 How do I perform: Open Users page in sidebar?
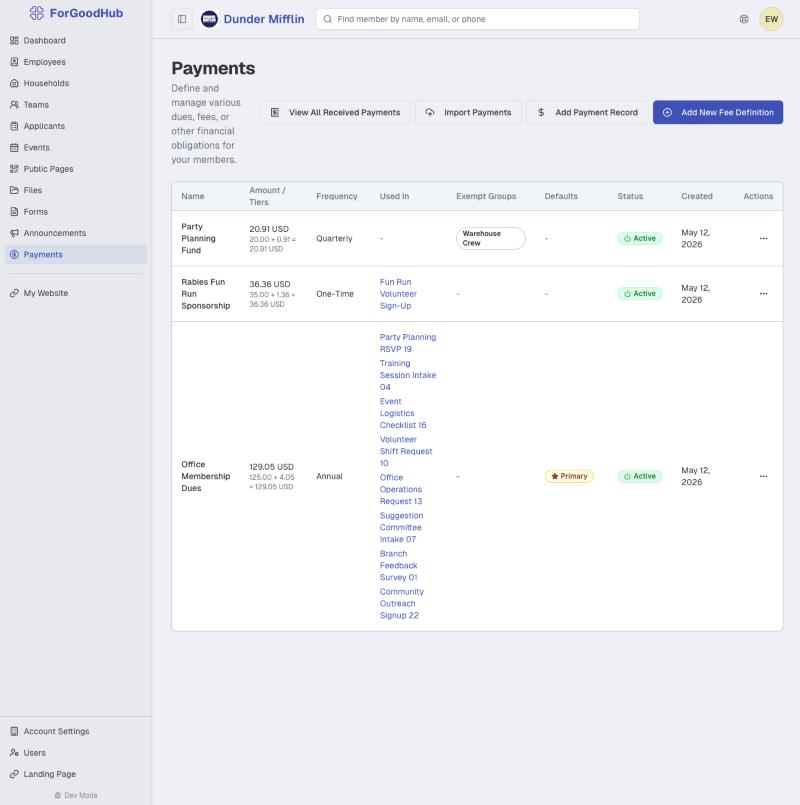coord(76,753)
